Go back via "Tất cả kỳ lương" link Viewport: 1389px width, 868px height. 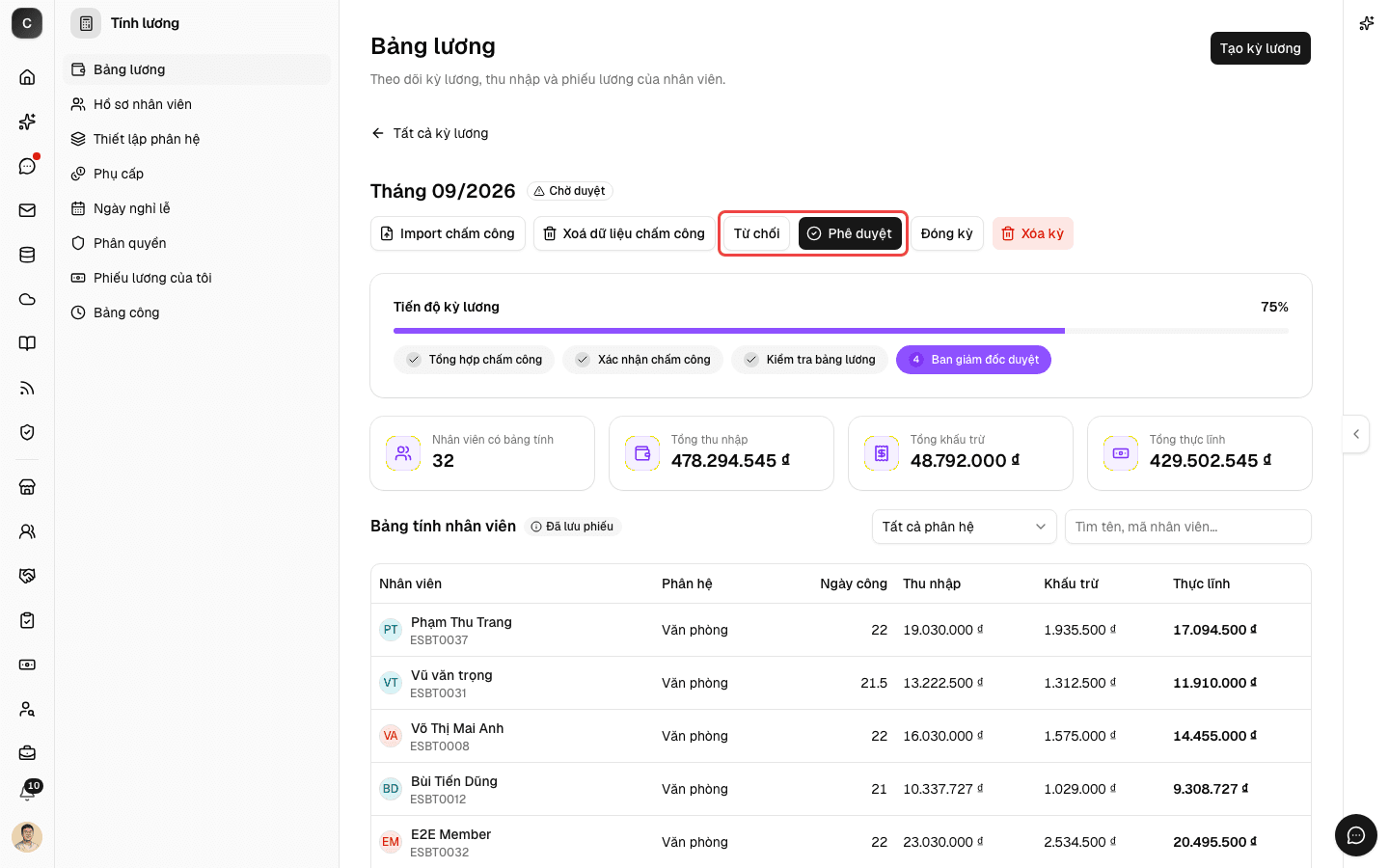430,133
